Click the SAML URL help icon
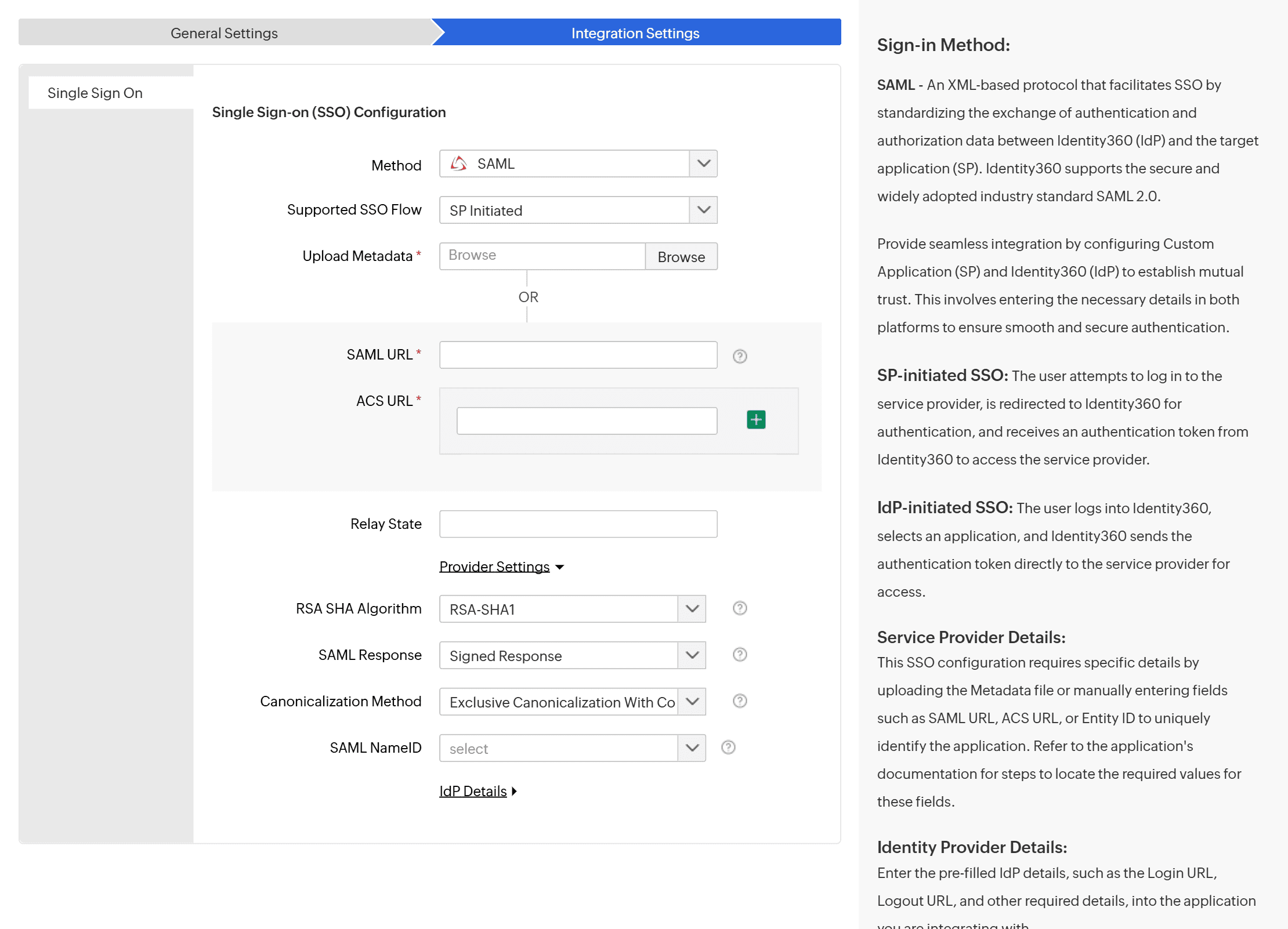1288x929 pixels. click(x=740, y=356)
